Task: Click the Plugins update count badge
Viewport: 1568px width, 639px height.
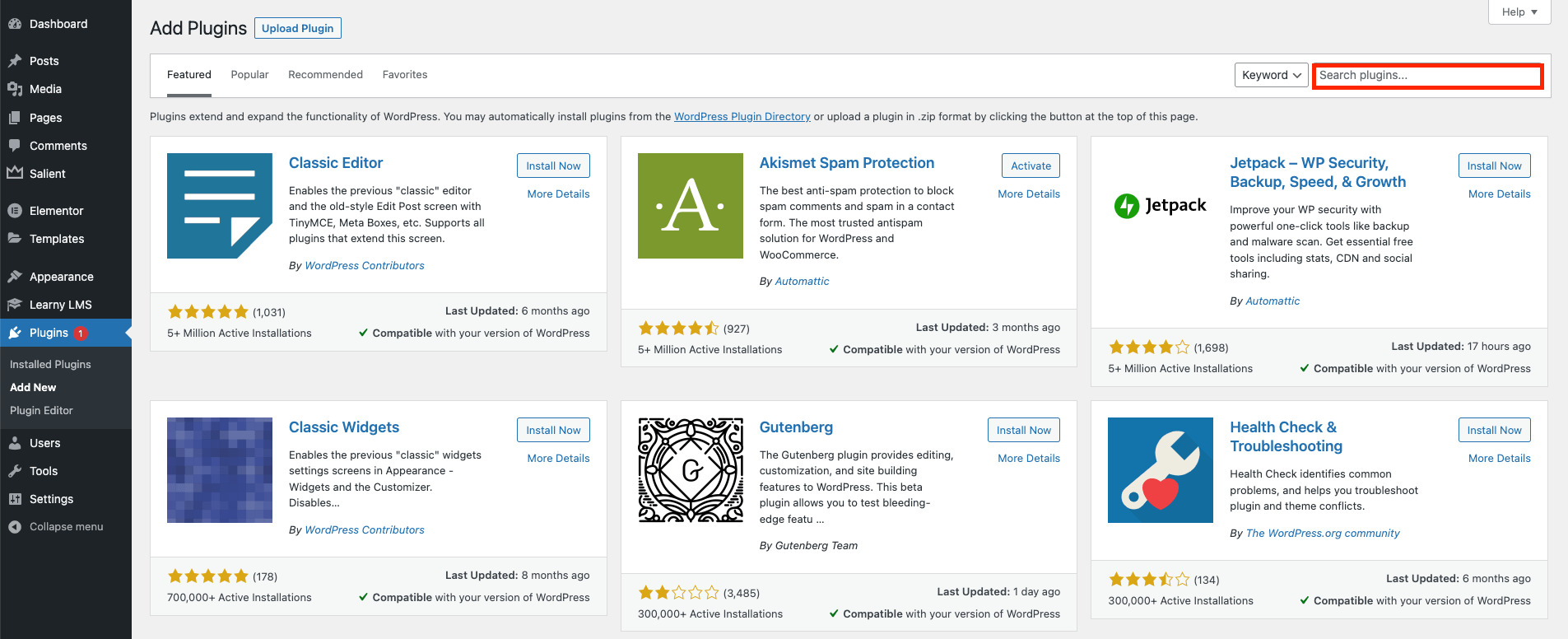Action: [x=81, y=333]
